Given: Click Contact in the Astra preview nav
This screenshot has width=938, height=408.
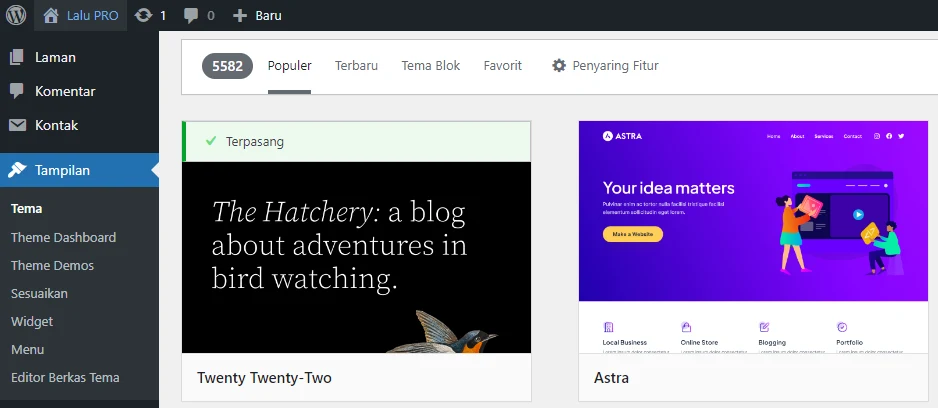Looking at the screenshot, I should pos(852,136).
